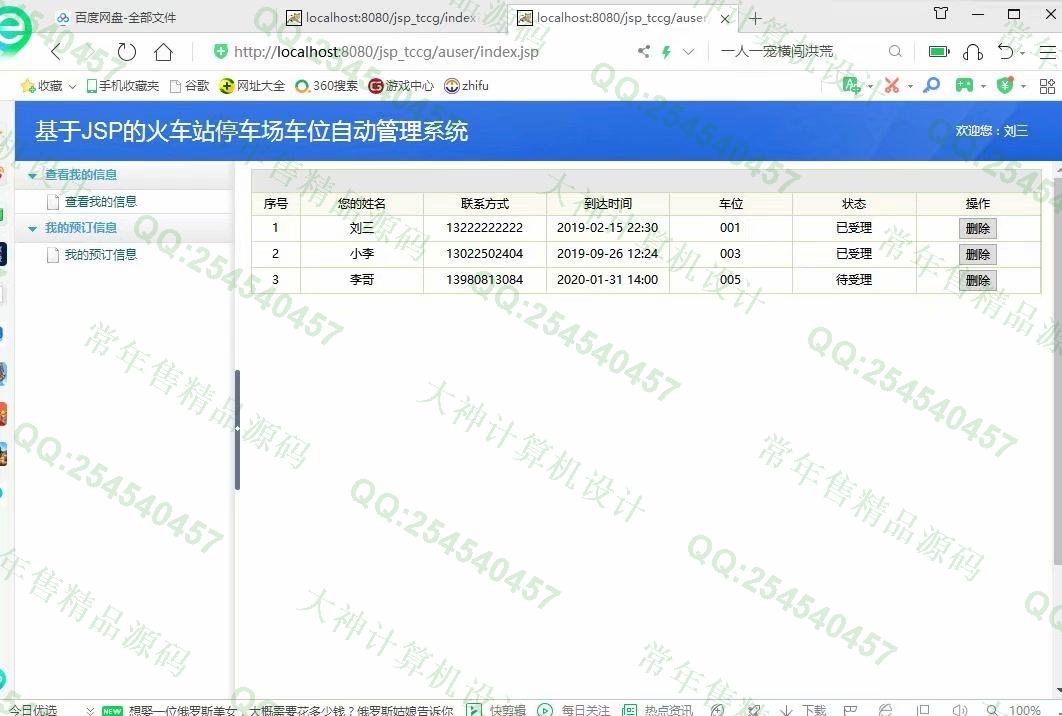The image size is (1062, 716).
Task: Click the 热点资讯 icon in status bar
Action: pyautogui.click(x=629, y=710)
